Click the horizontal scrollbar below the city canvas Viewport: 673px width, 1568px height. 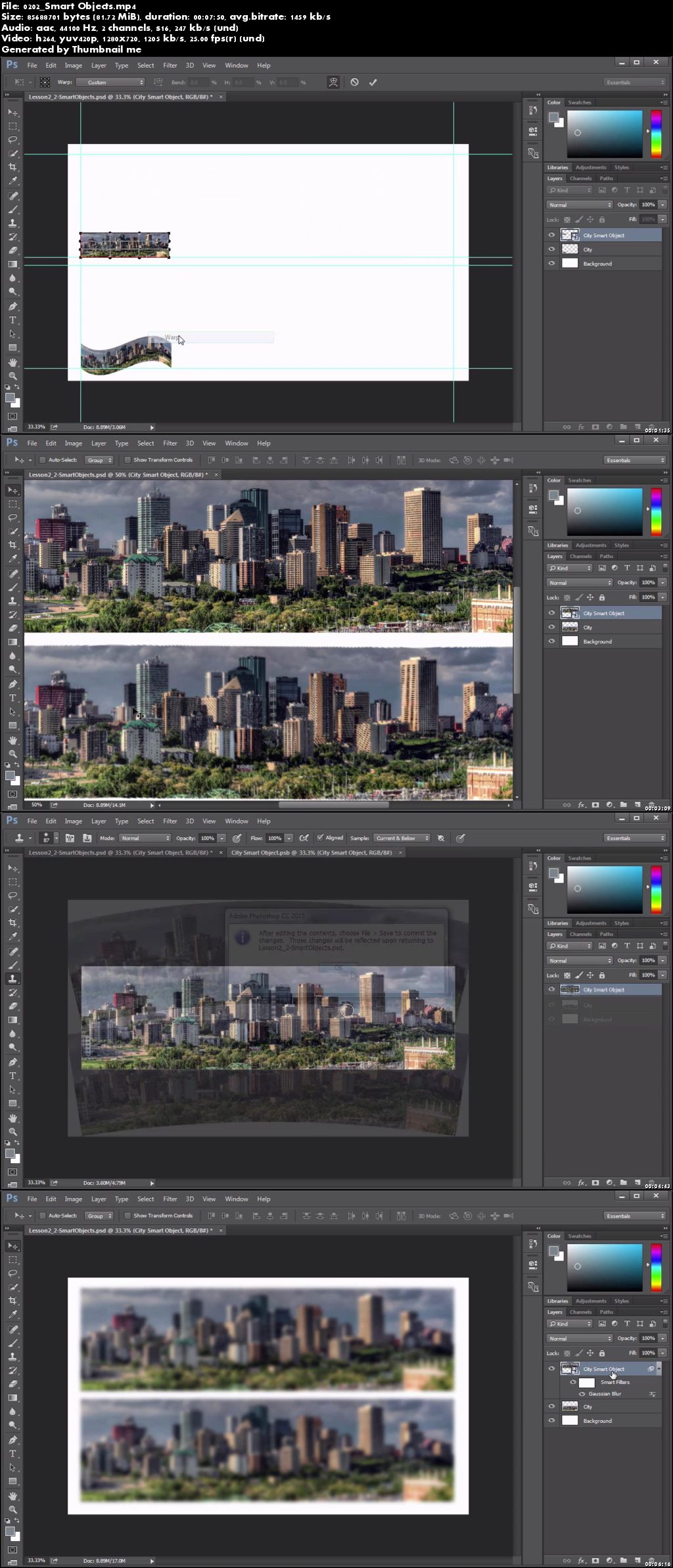click(x=334, y=804)
